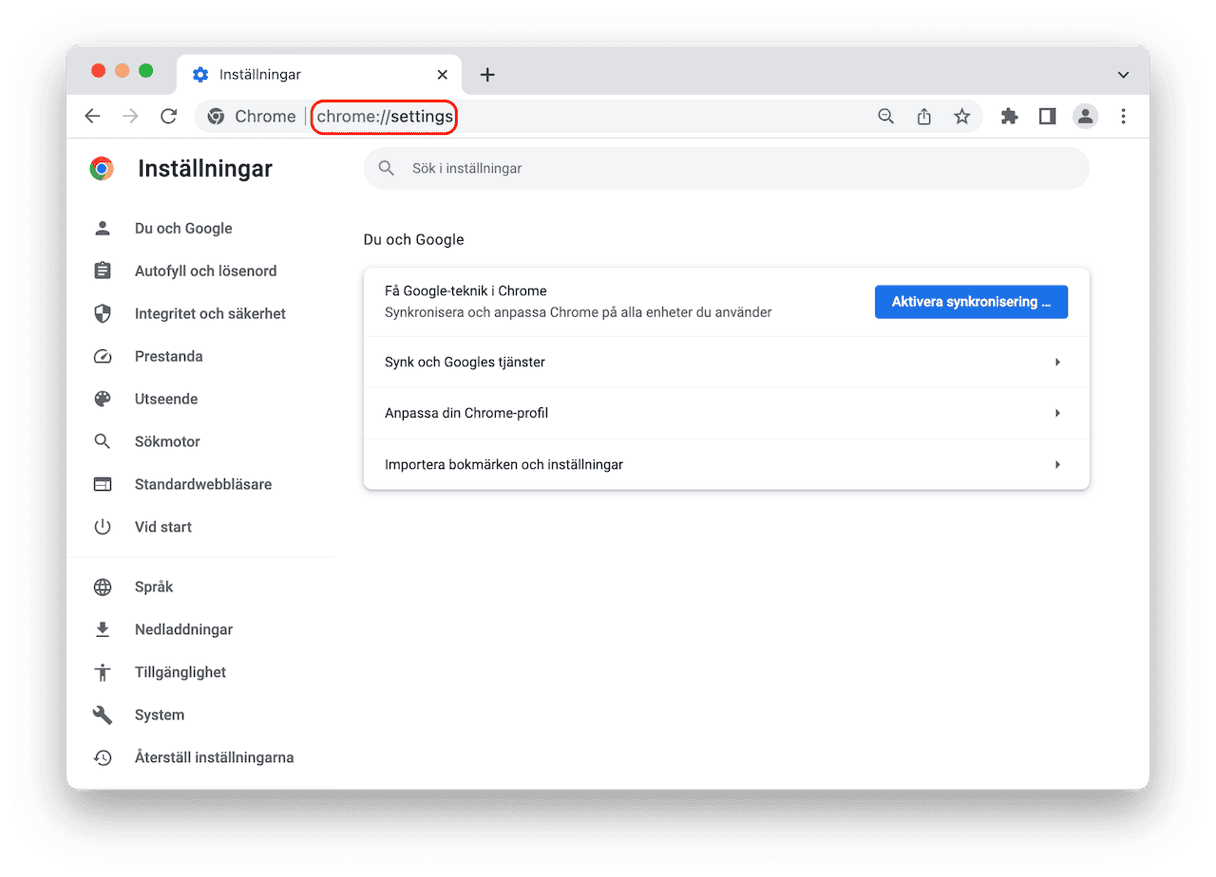
Task: Click the zoom magnifier icon in address bar
Action: coord(886,116)
